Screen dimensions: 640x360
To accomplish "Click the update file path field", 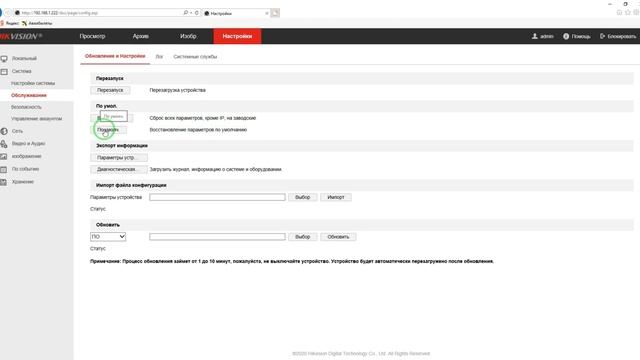I will (217, 237).
